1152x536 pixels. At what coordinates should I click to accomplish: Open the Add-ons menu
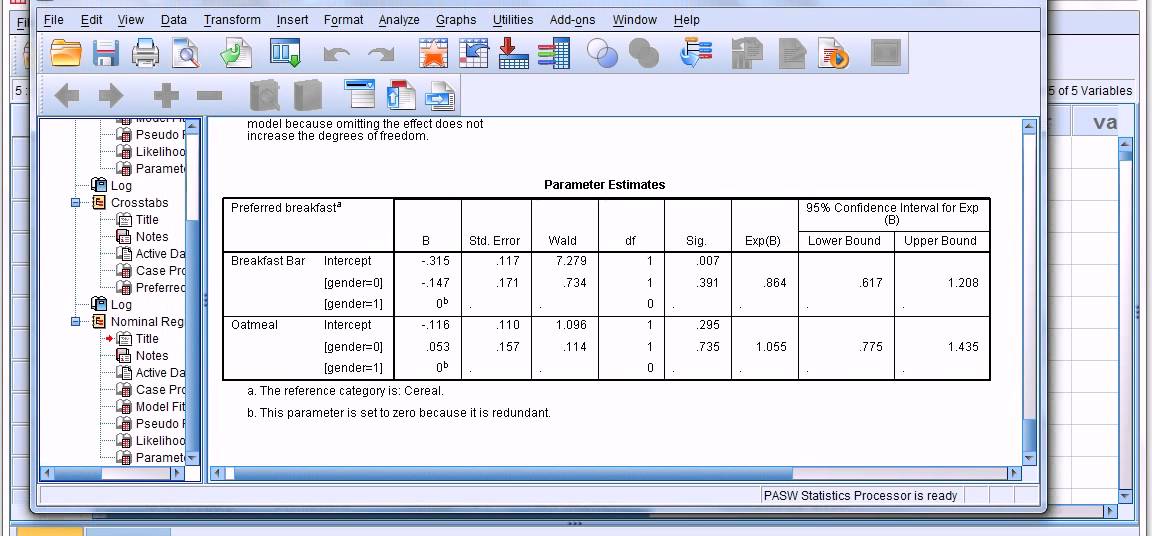pyautogui.click(x=572, y=20)
